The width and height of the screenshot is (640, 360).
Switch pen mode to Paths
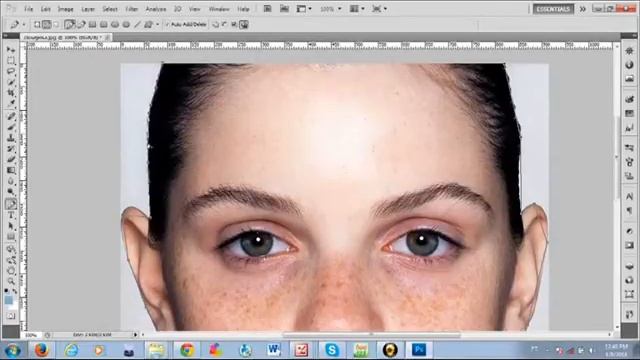click(x=47, y=24)
